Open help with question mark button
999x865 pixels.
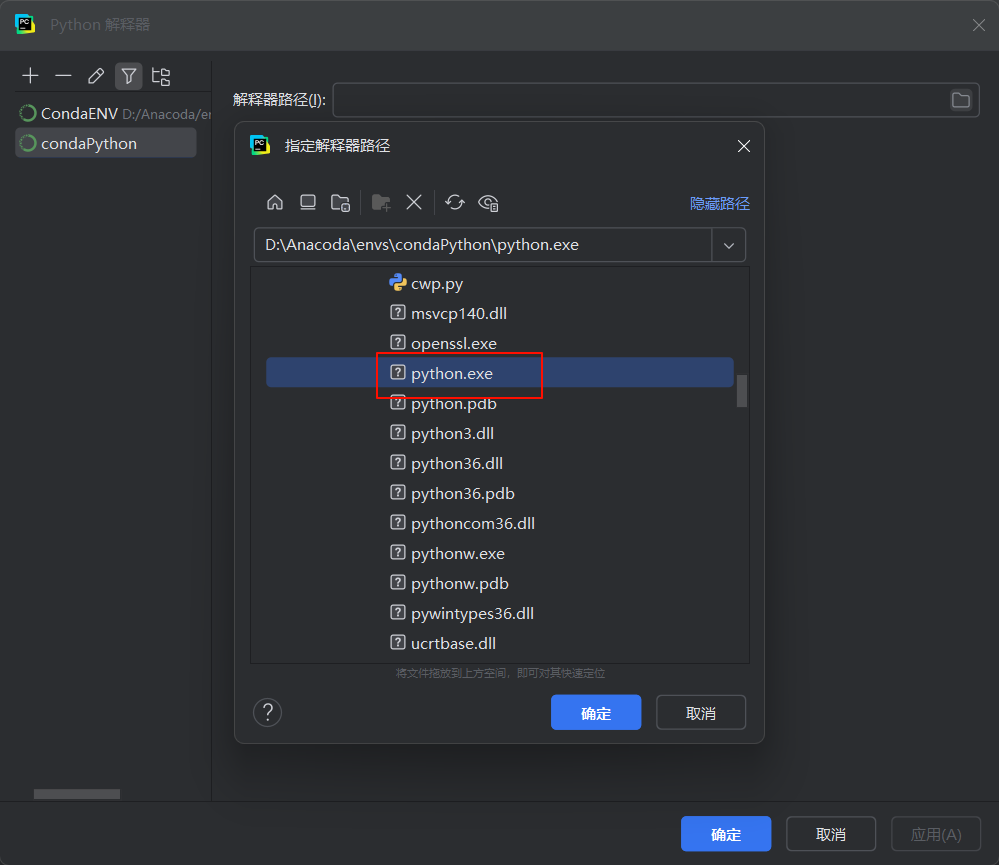click(x=268, y=712)
